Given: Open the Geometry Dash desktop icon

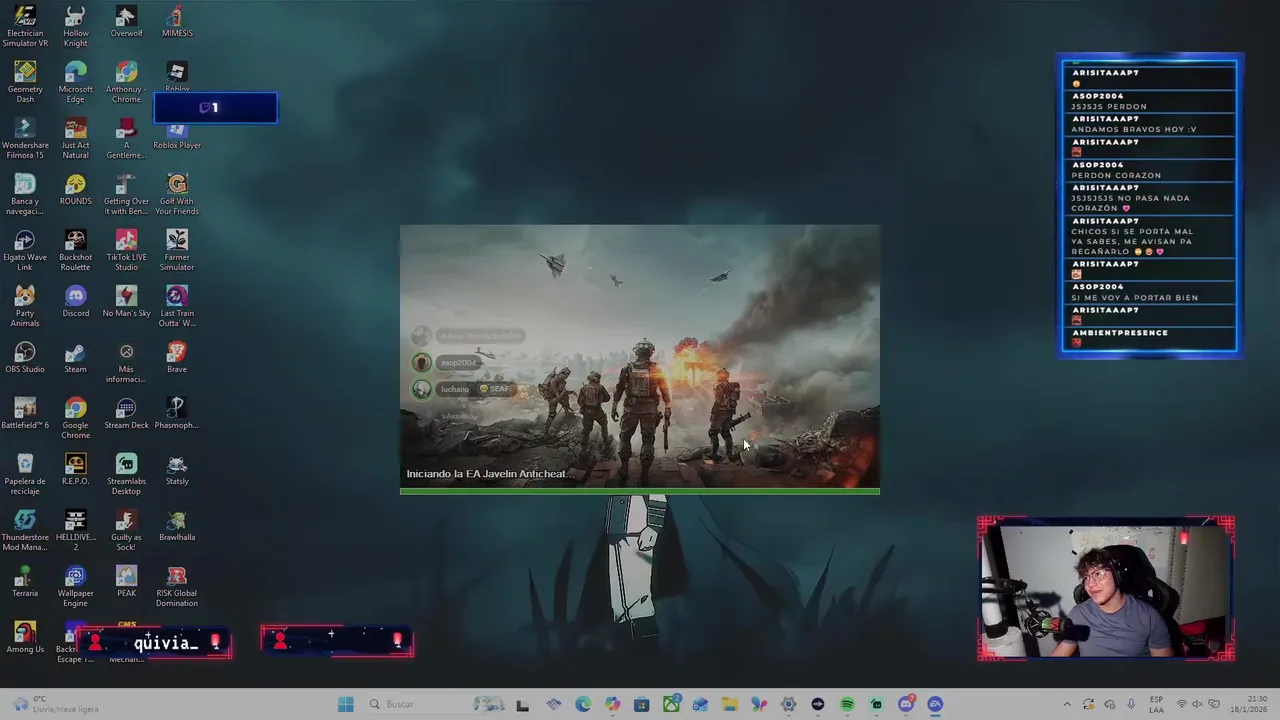Looking at the screenshot, I should point(25,83).
